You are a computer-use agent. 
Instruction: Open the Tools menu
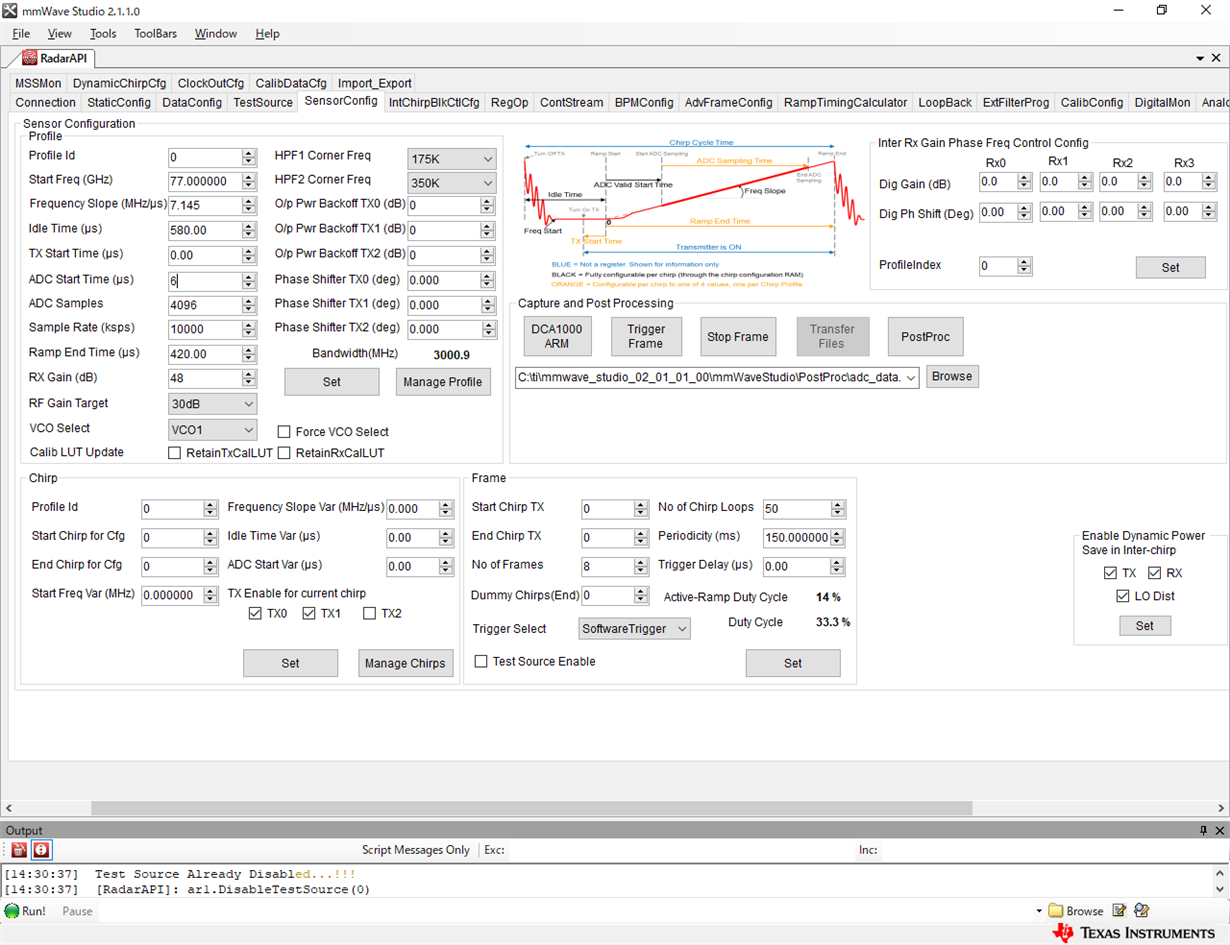click(103, 33)
